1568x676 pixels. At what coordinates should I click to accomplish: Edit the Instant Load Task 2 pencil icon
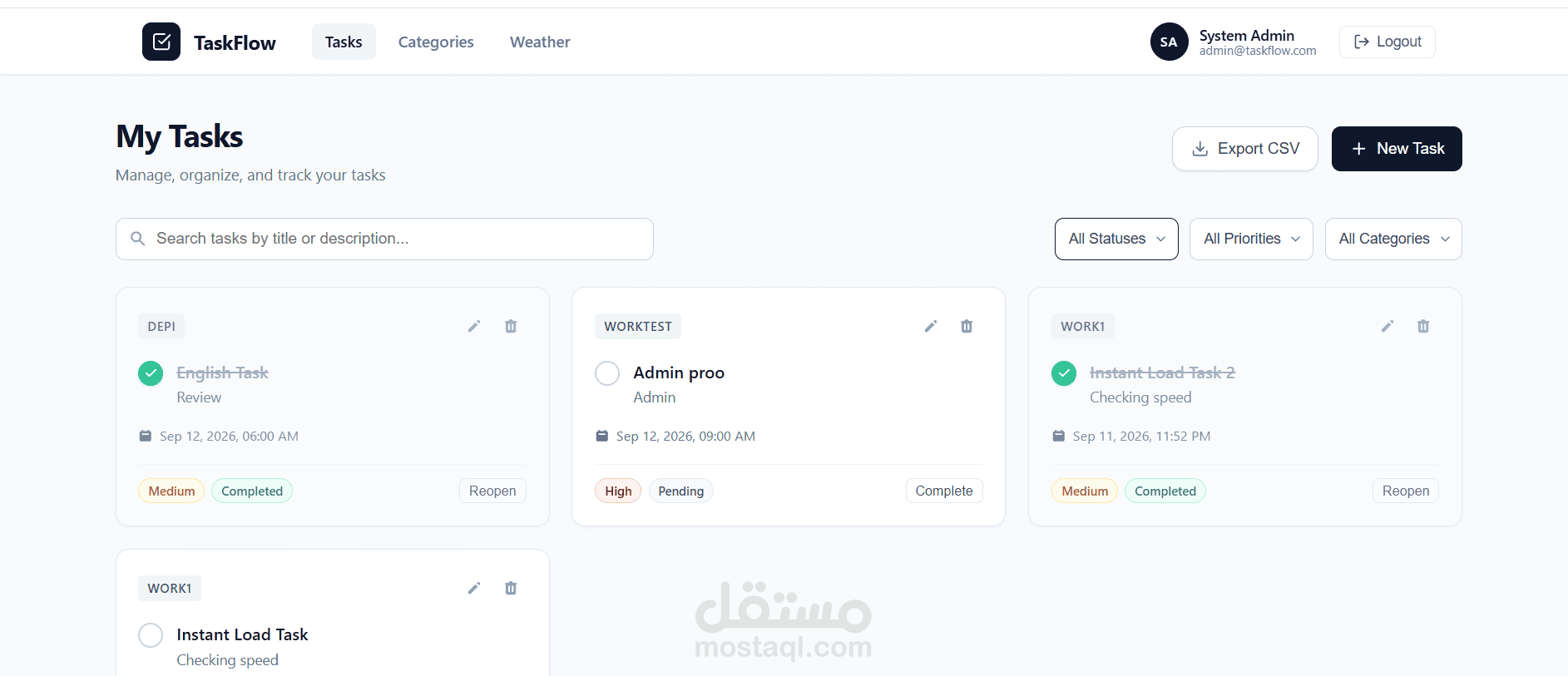1387,326
